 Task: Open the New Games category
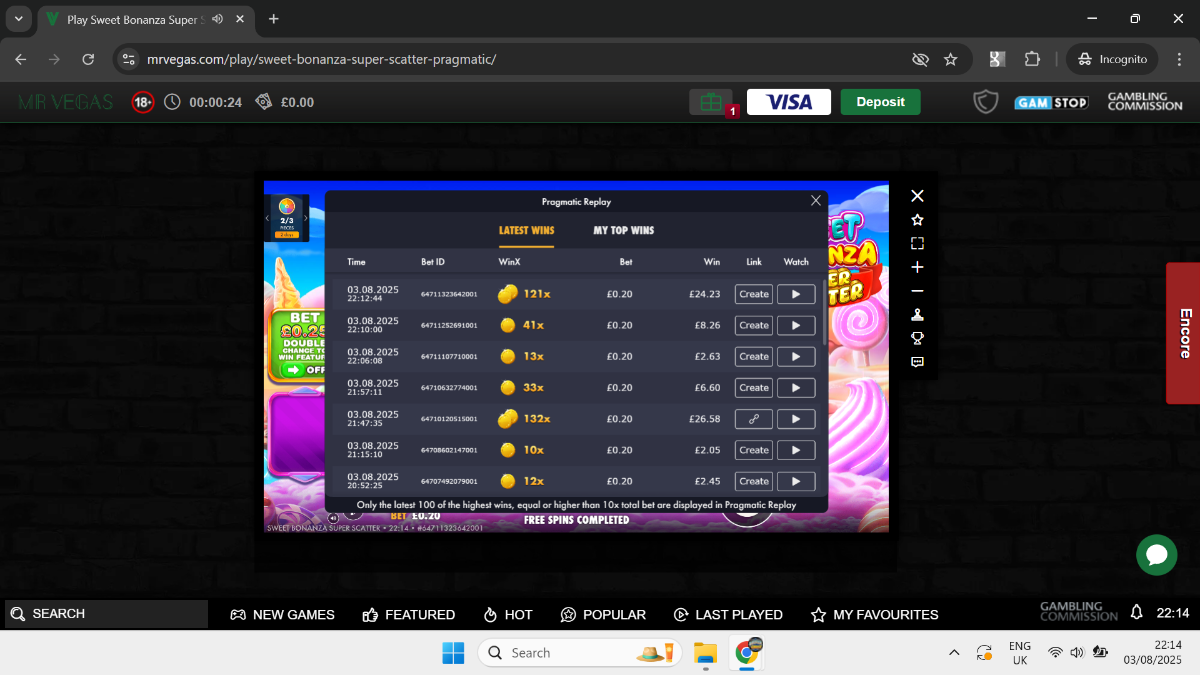point(283,614)
